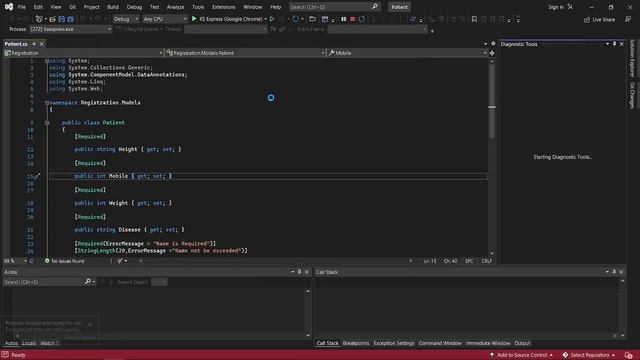Open notifications bell in status bar
Image resolution: width=640 pixels, height=360 pixels.
pyautogui.click(x=629, y=355)
